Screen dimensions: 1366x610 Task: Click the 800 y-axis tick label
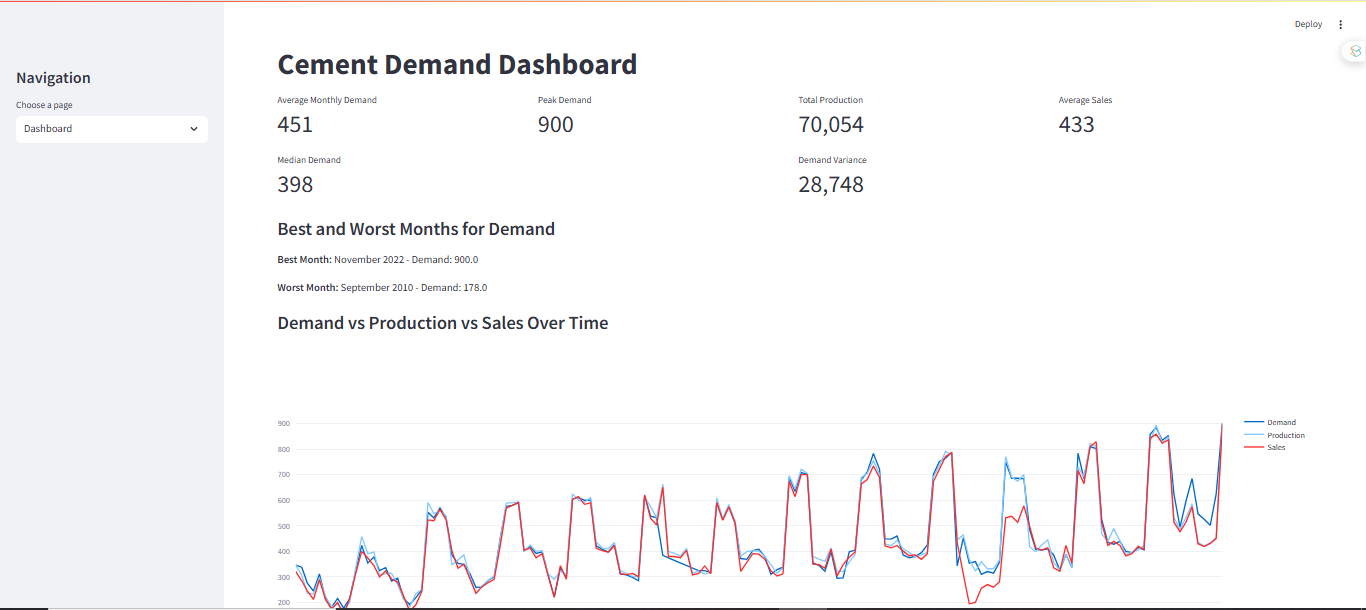click(x=284, y=449)
